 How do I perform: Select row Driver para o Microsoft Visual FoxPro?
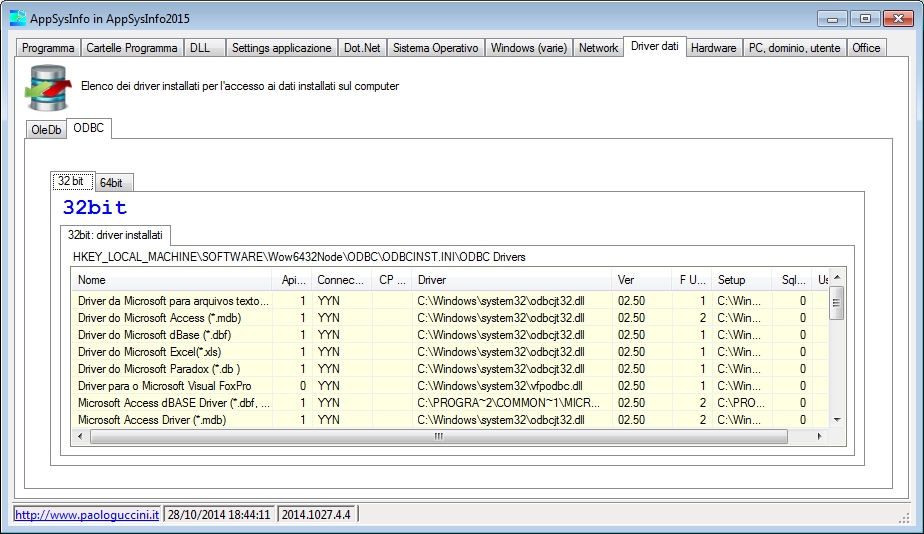(x=450, y=386)
